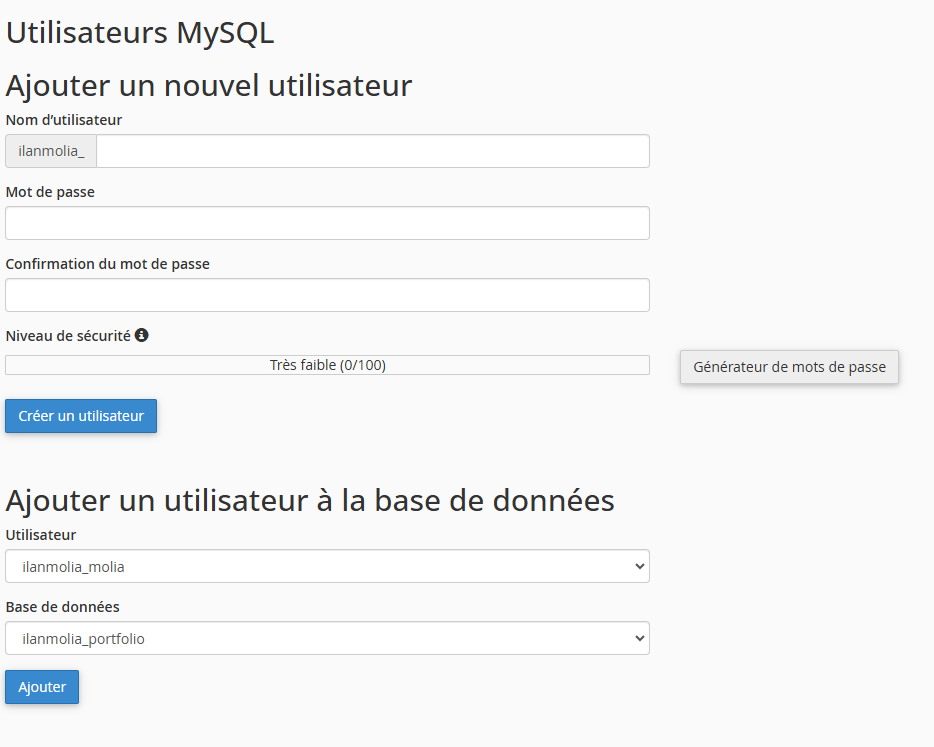Screen dimensions: 934x747
Task: Click inside the Nom d'utilisateur text field
Action: coord(372,152)
